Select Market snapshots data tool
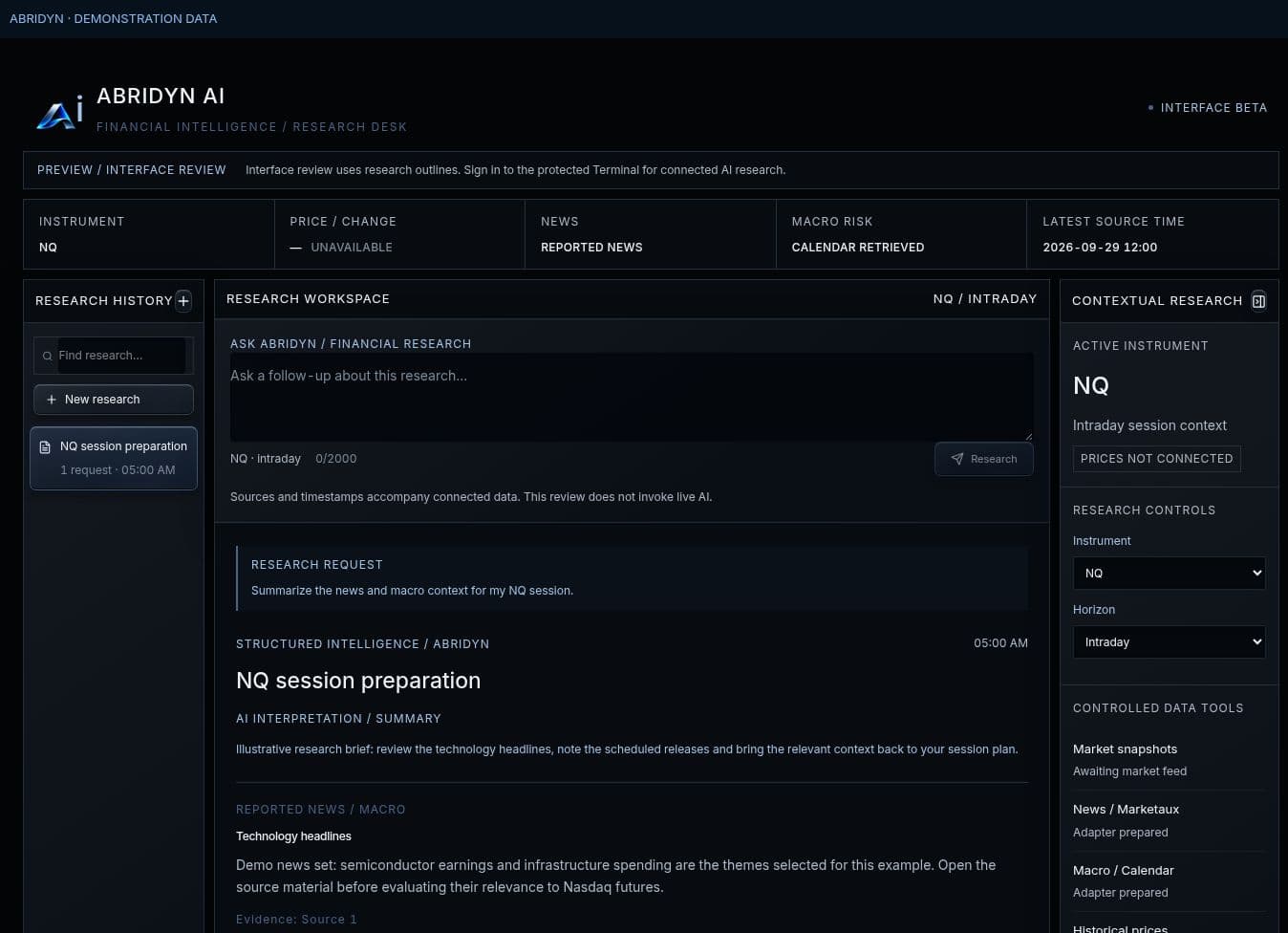This screenshot has height=933, width=1288. point(1170,760)
